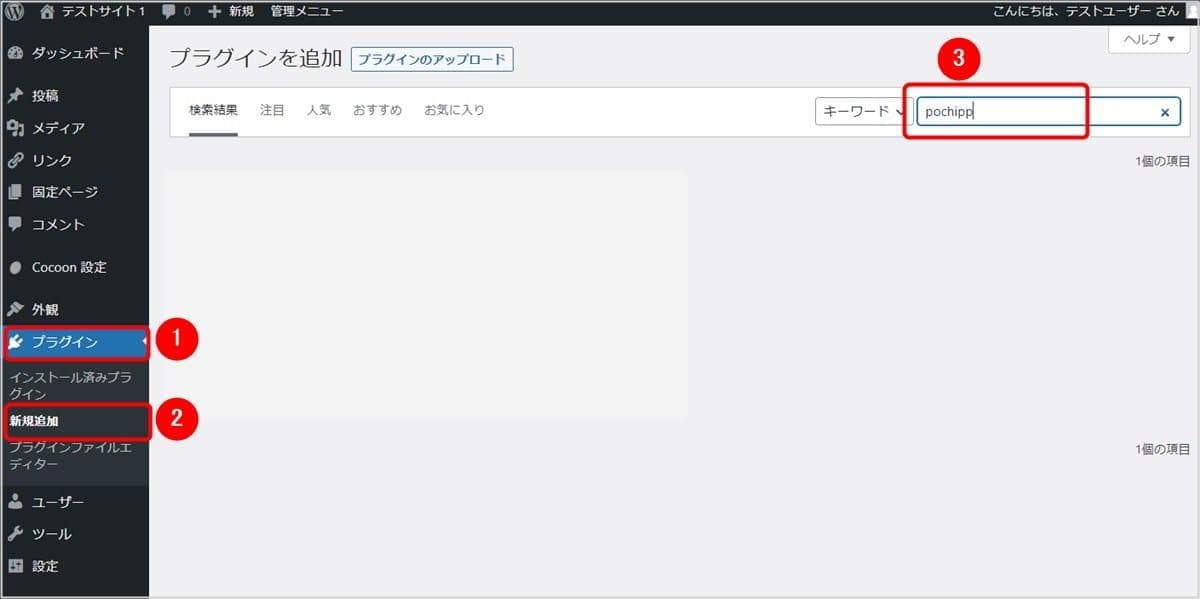The height and width of the screenshot is (599, 1200).
Task: Click the comments bubble icon in admin bar
Action: tap(169, 12)
